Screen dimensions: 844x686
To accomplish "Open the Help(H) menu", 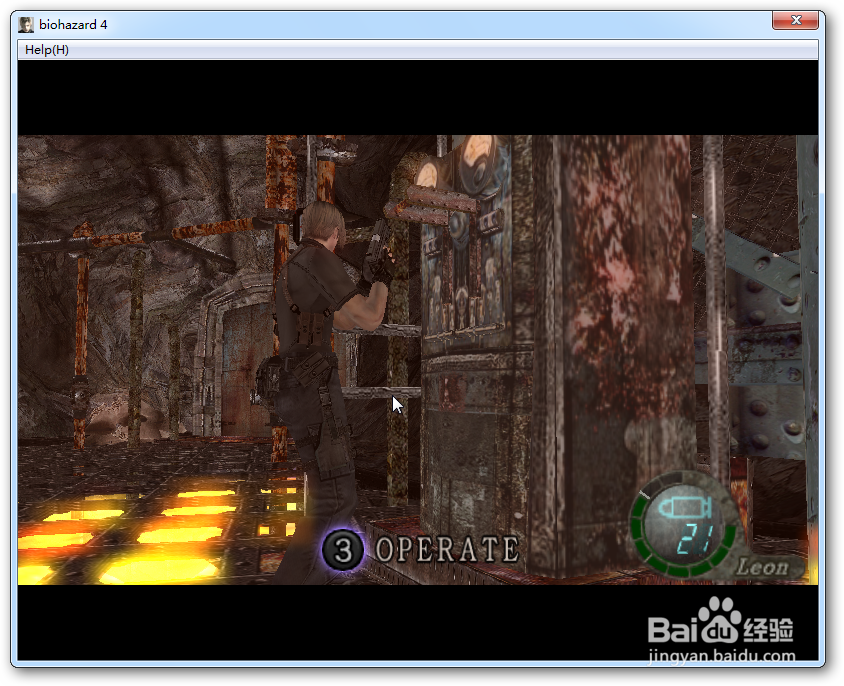I will pos(47,50).
